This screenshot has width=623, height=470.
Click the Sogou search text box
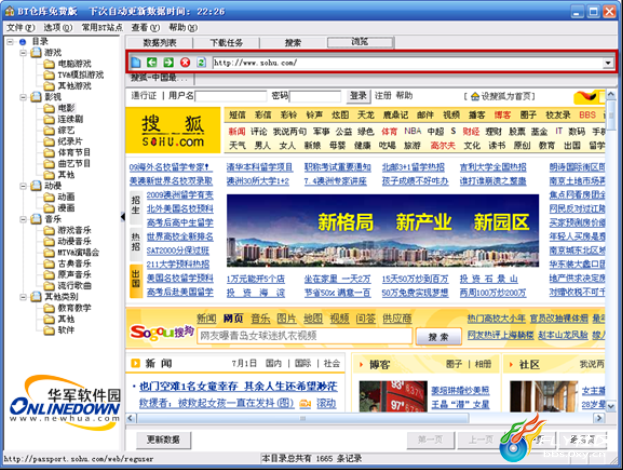(305, 336)
